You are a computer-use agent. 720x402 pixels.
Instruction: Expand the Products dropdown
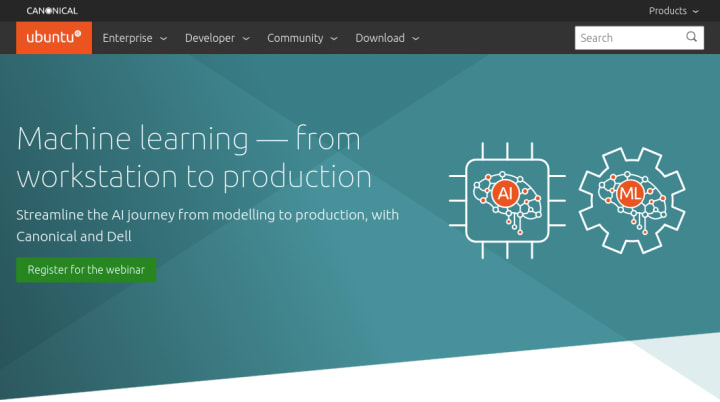tap(674, 11)
